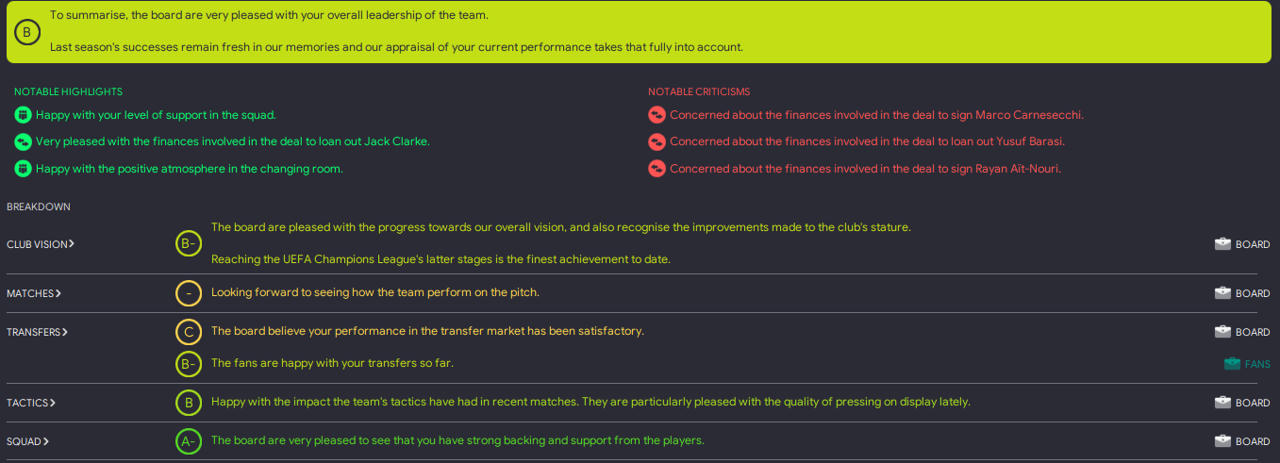The image size is (1280, 463).
Task: Click the Marco Carnesecchi criticism icon
Action: [657, 115]
